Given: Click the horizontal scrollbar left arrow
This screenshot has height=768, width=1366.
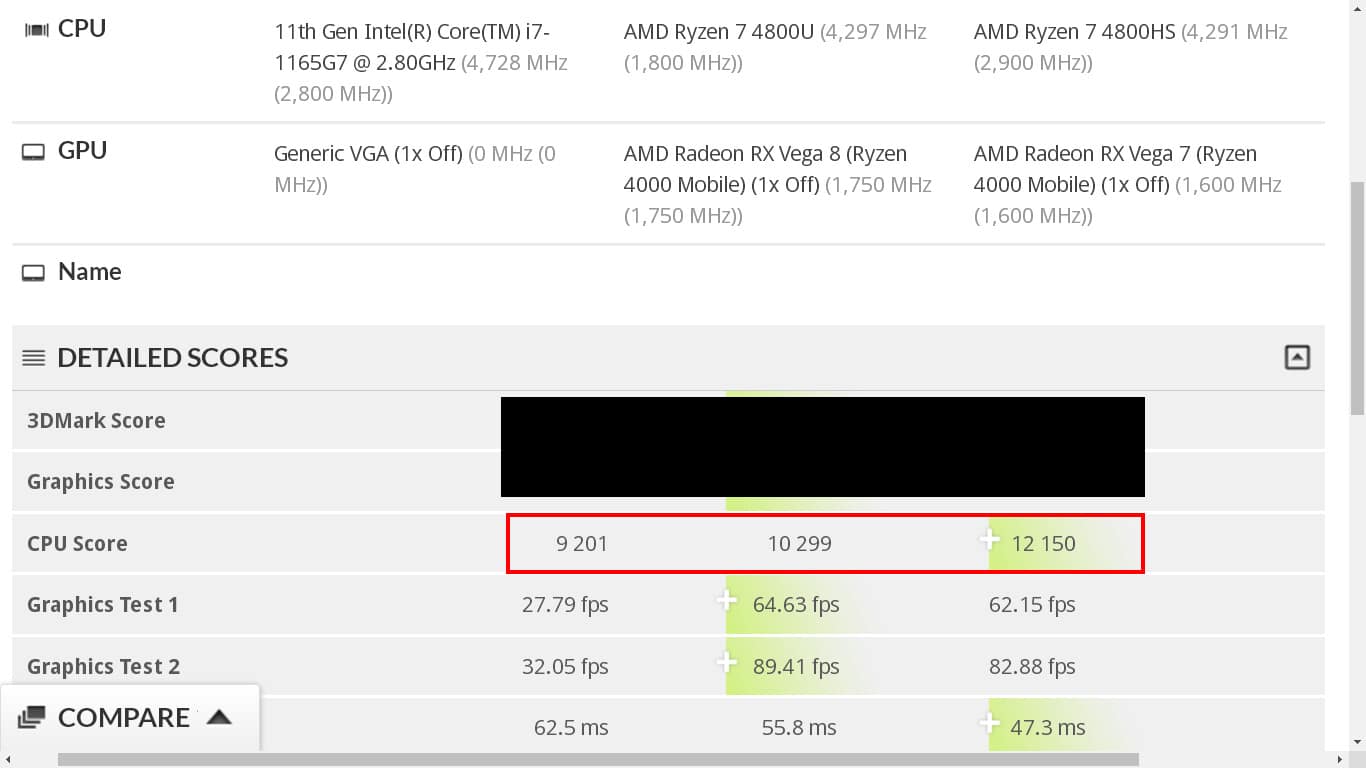Looking at the screenshot, I should (8, 760).
